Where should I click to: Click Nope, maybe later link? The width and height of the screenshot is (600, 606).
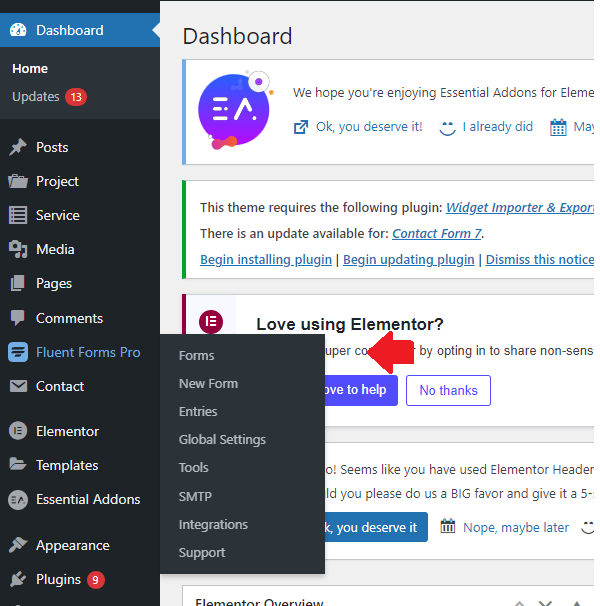point(516,528)
